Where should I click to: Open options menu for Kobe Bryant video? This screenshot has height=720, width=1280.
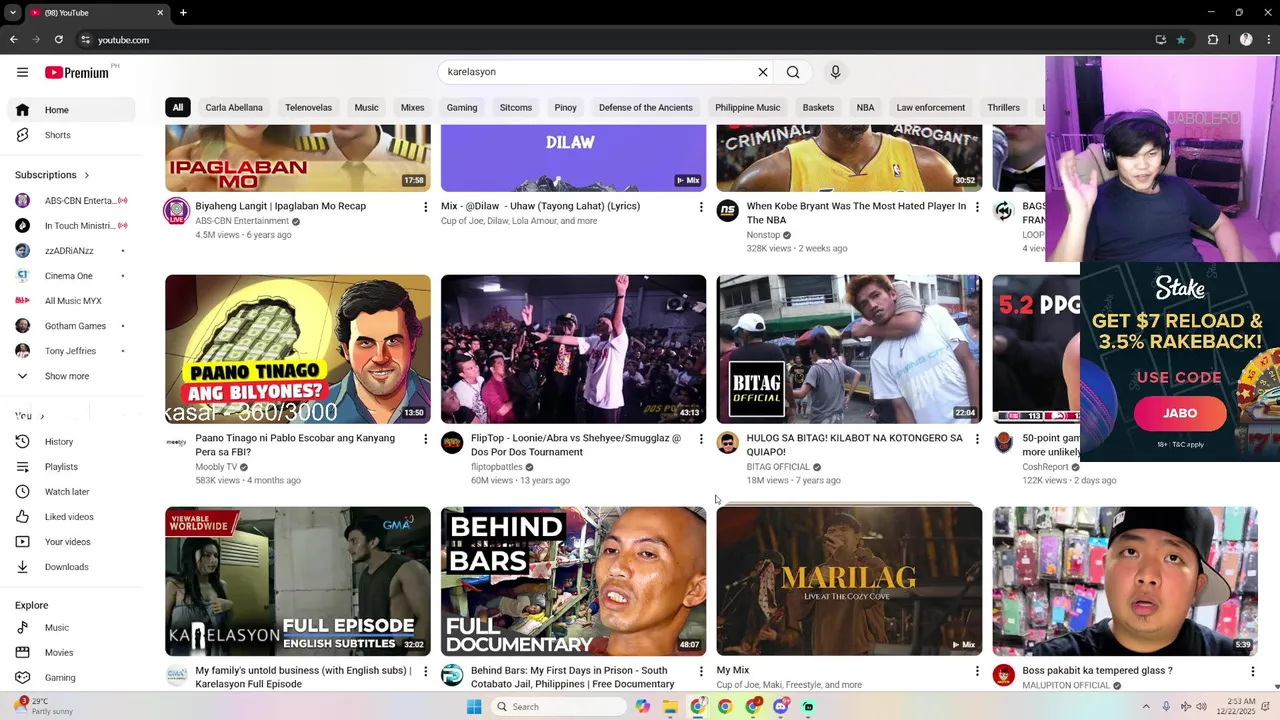977,207
